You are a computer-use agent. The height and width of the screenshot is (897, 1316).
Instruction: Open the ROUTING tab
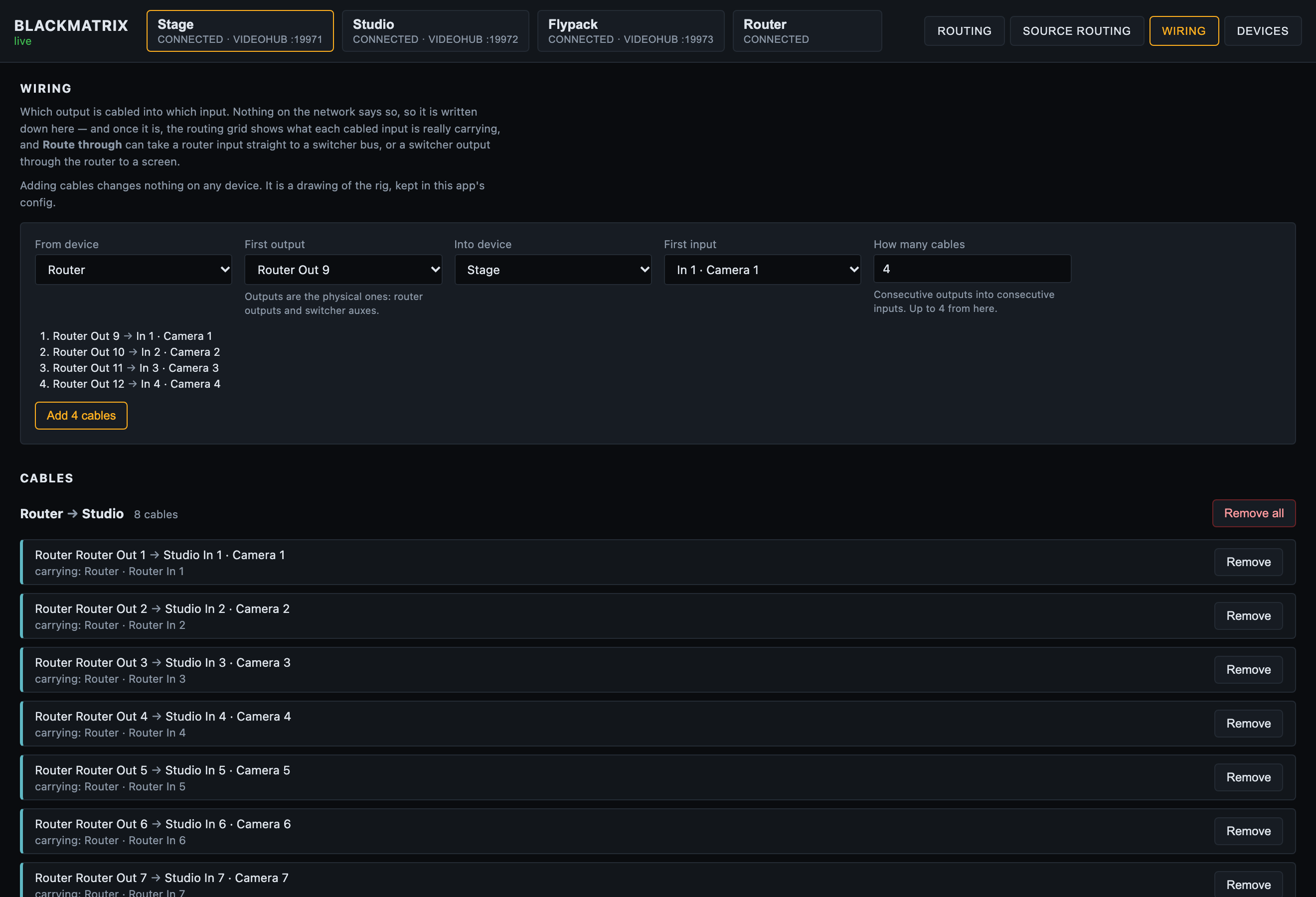pos(964,30)
